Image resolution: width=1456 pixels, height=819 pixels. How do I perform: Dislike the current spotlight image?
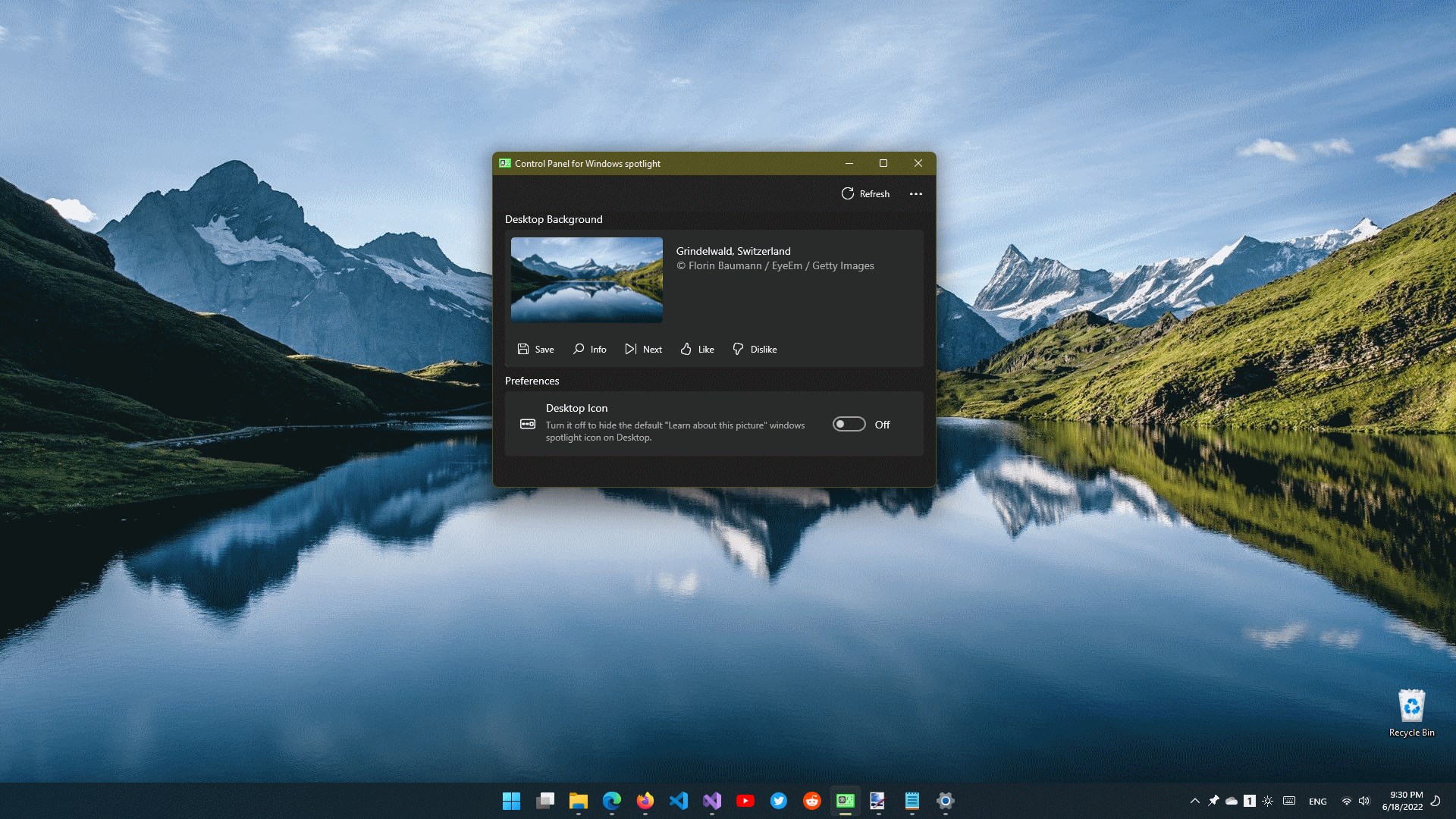point(755,349)
